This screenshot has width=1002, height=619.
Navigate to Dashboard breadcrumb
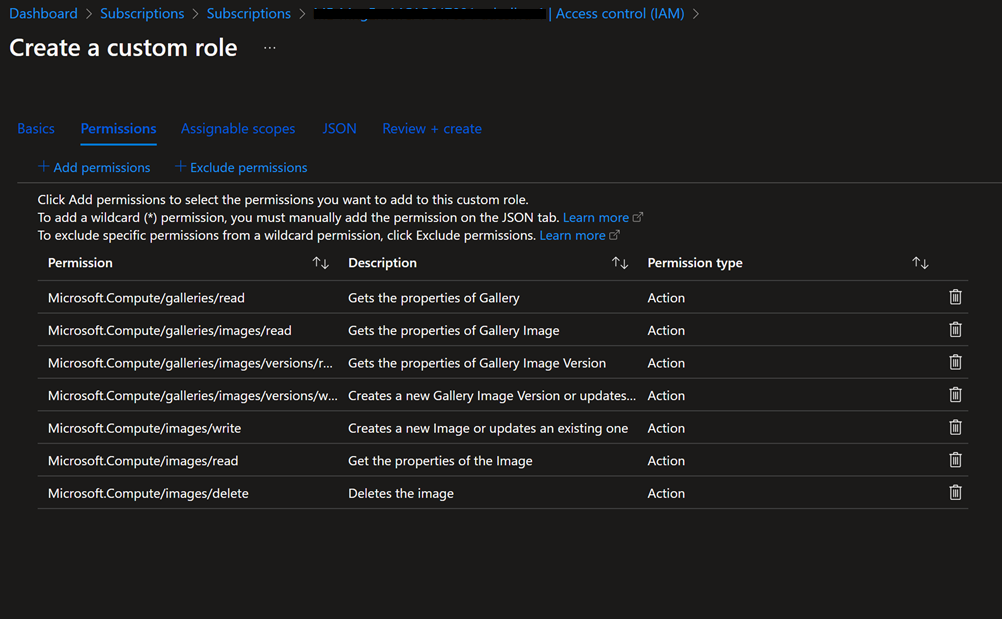[43, 13]
